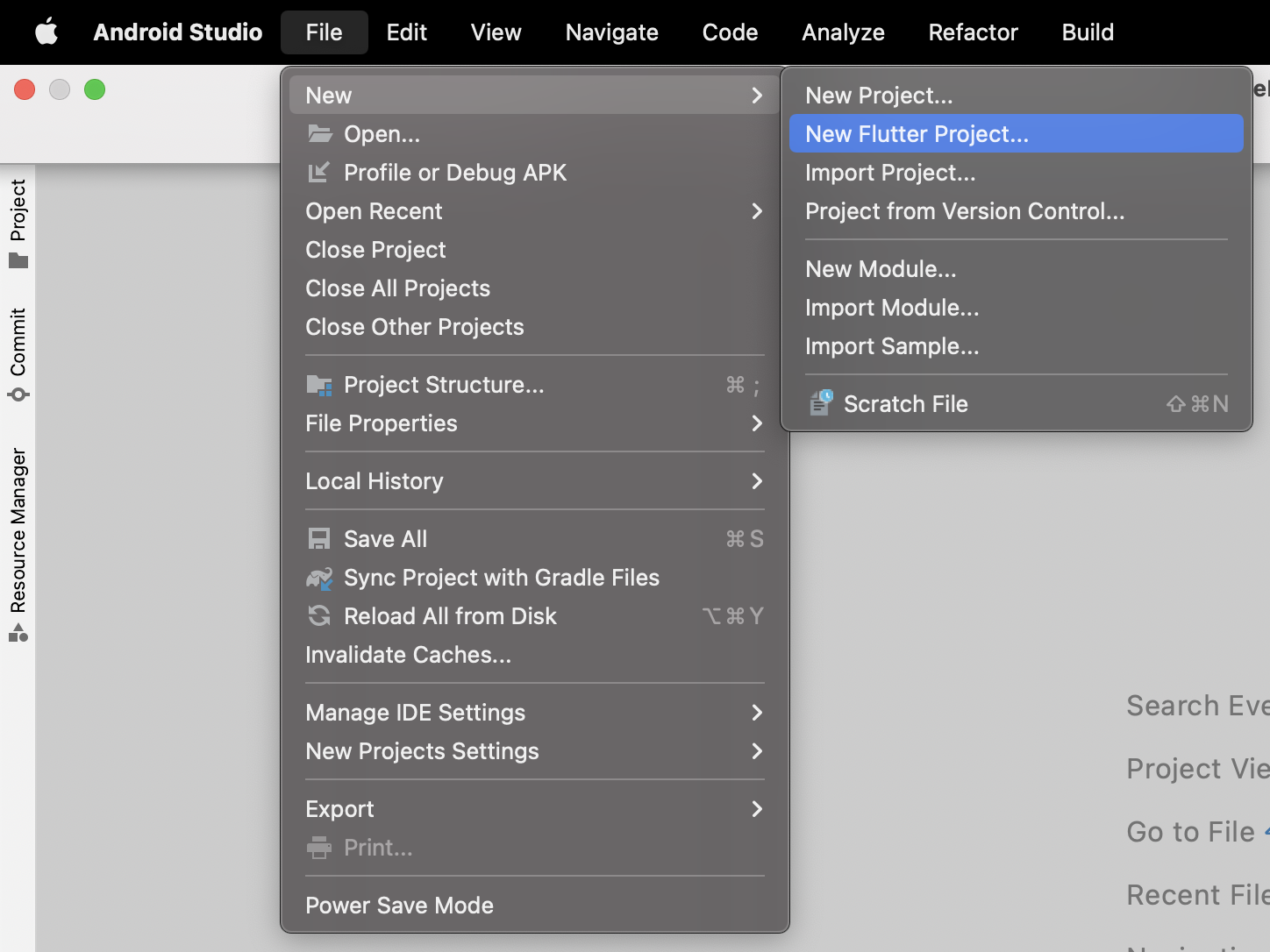Expand the New Projects Settings arrow
The width and height of the screenshot is (1270, 952).
(x=757, y=751)
